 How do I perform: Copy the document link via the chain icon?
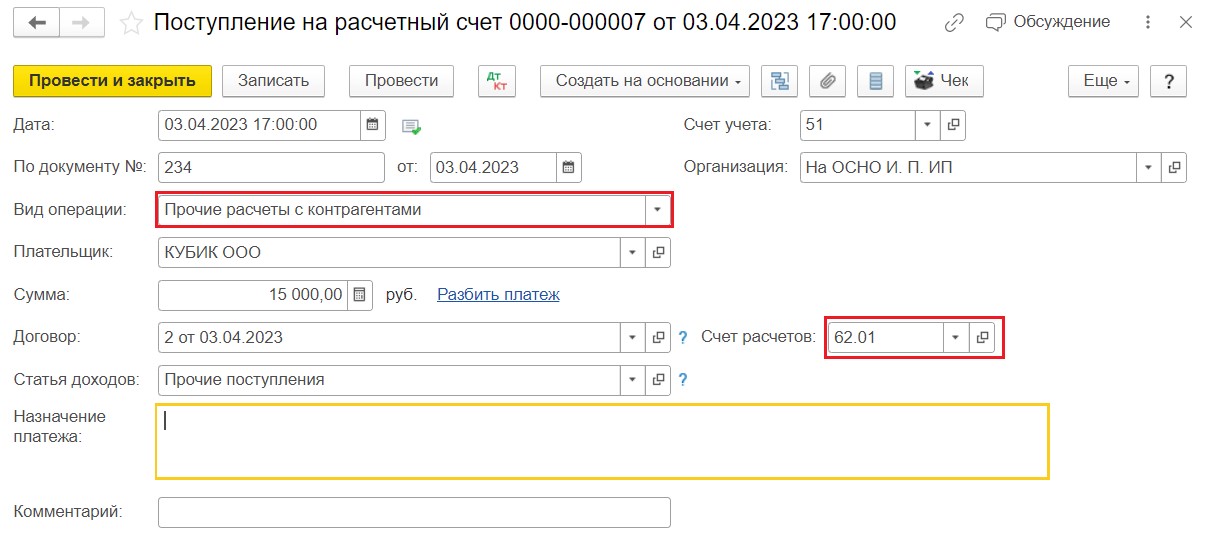click(955, 22)
